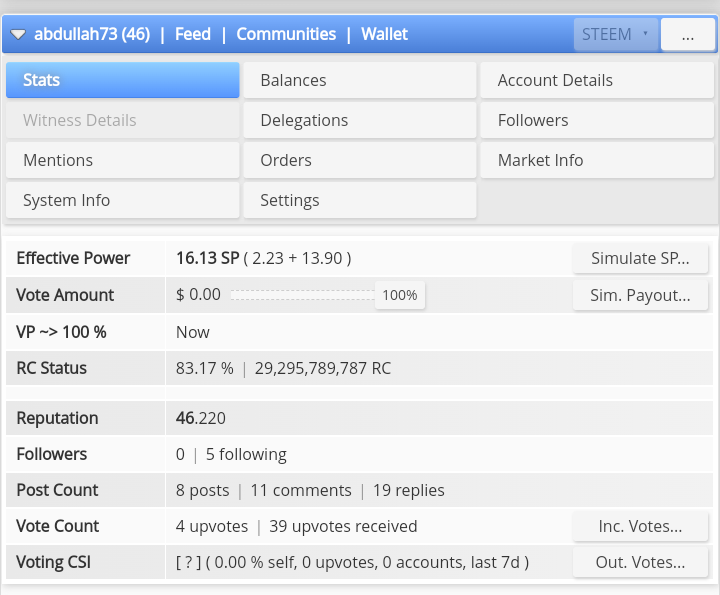
Task: Click the 8 posts count
Action: [202, 490]
